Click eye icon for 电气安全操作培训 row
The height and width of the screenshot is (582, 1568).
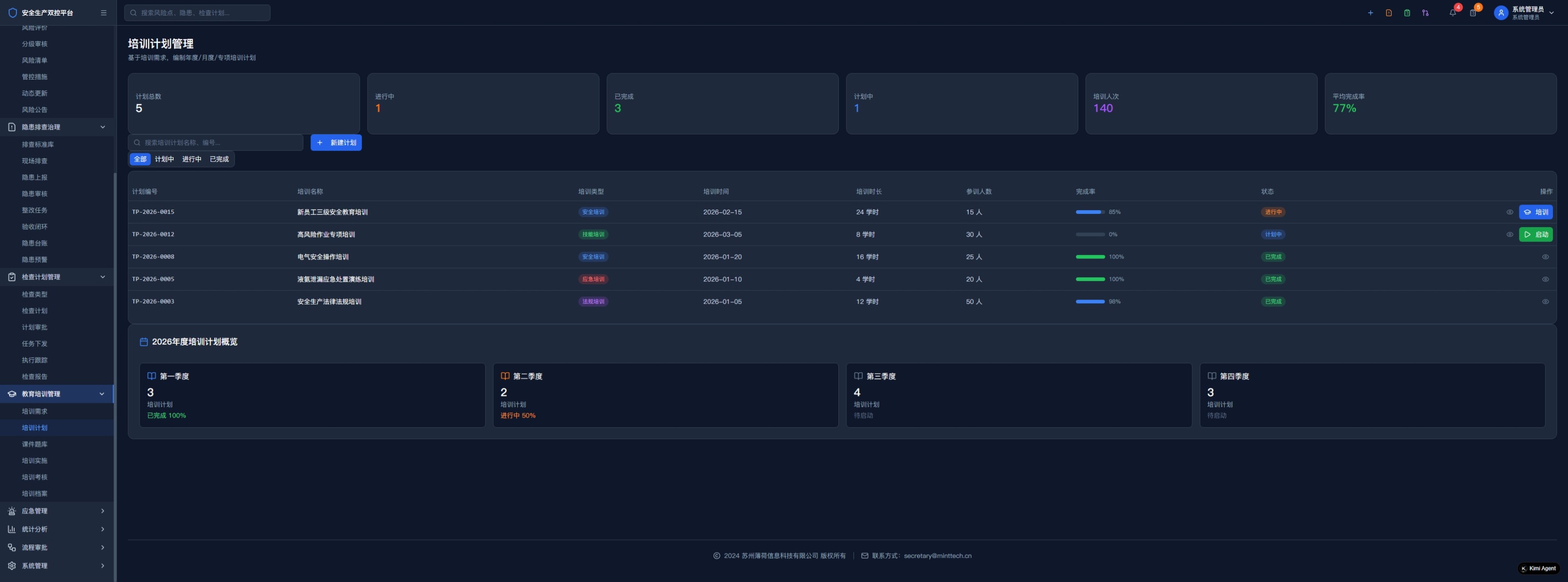pyautogui.click(x=1545, y=257)
